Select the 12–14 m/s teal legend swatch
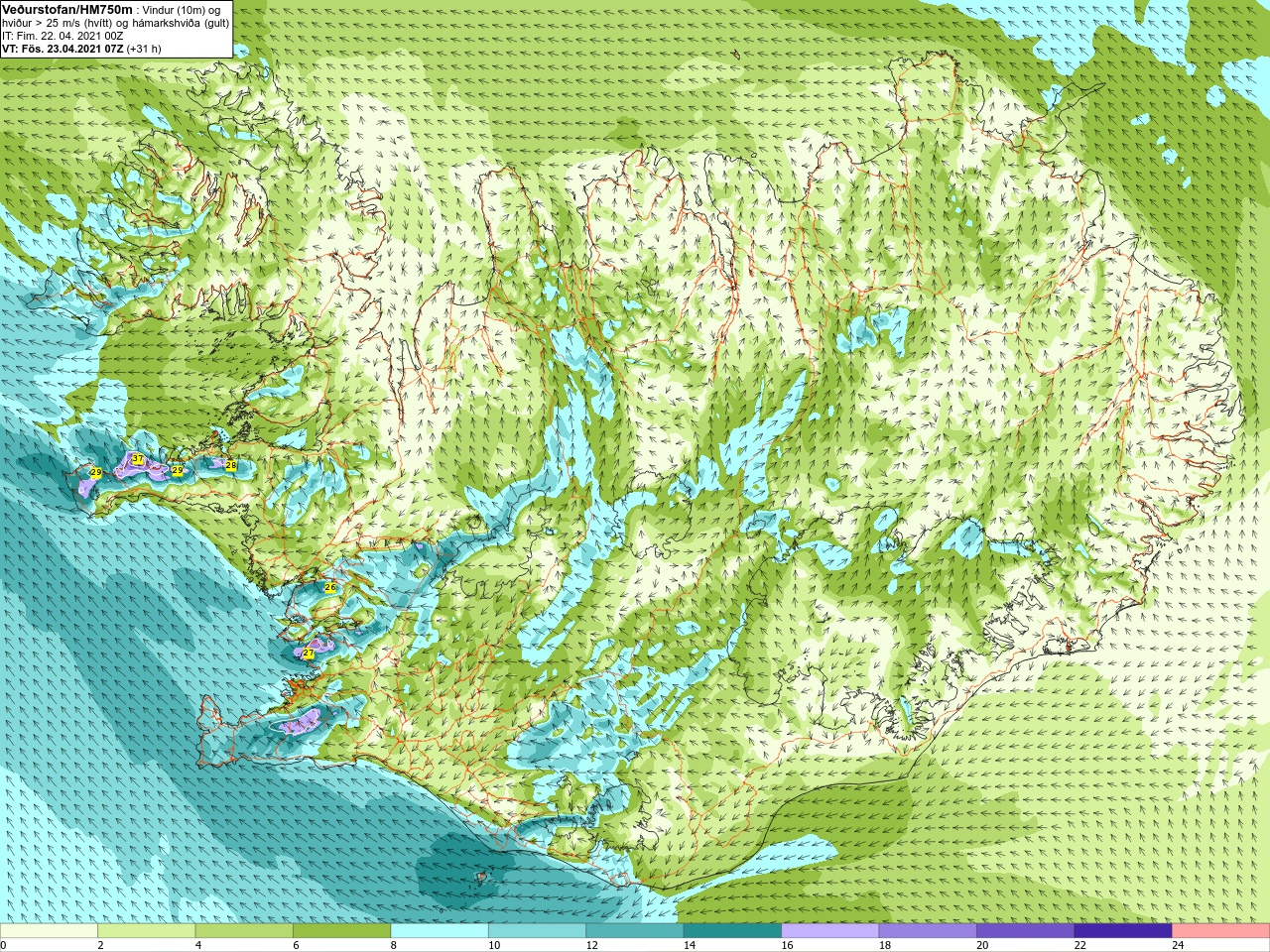The image size is (1270, 952). point(635,931)
